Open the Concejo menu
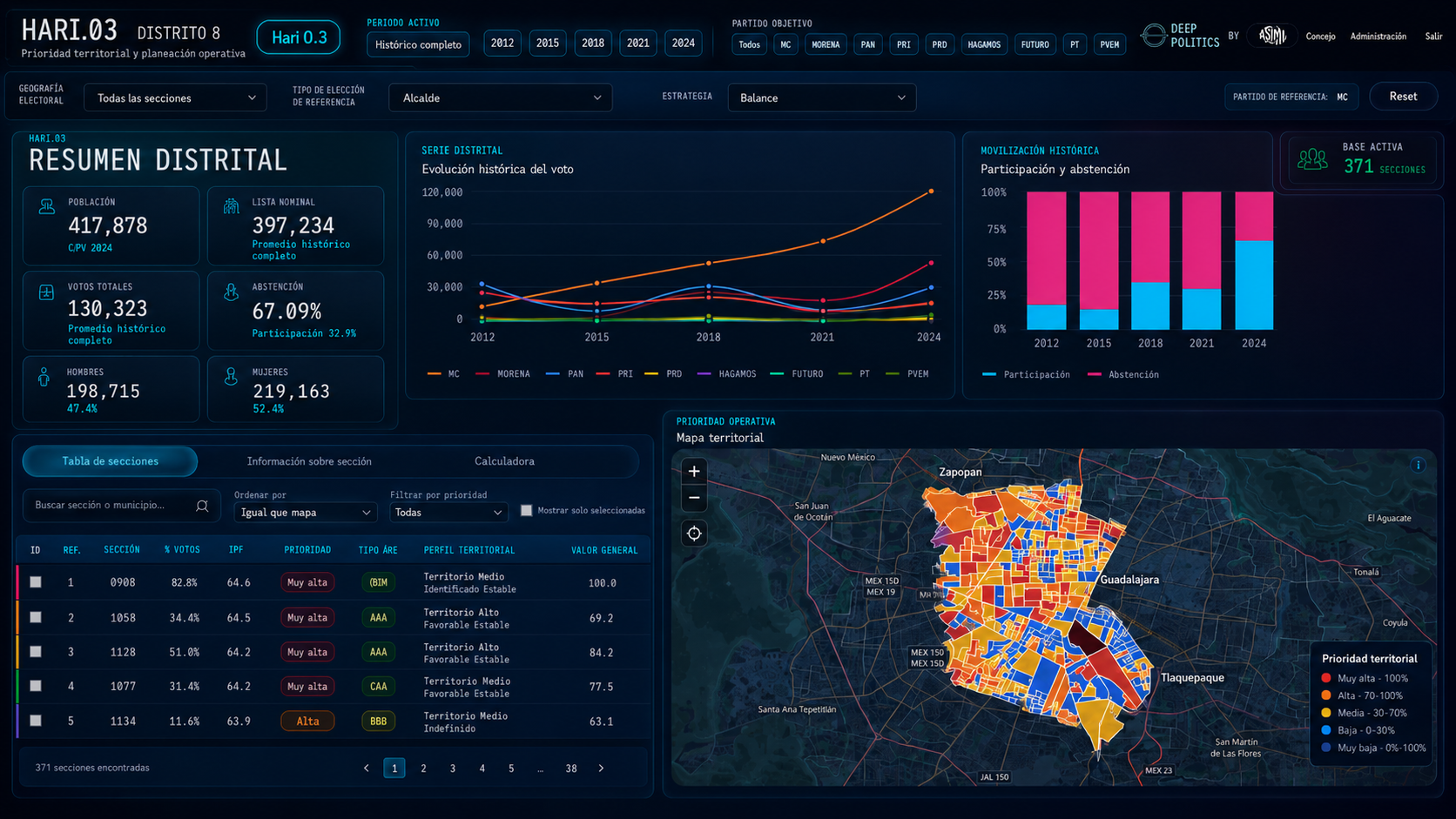 1320,37
